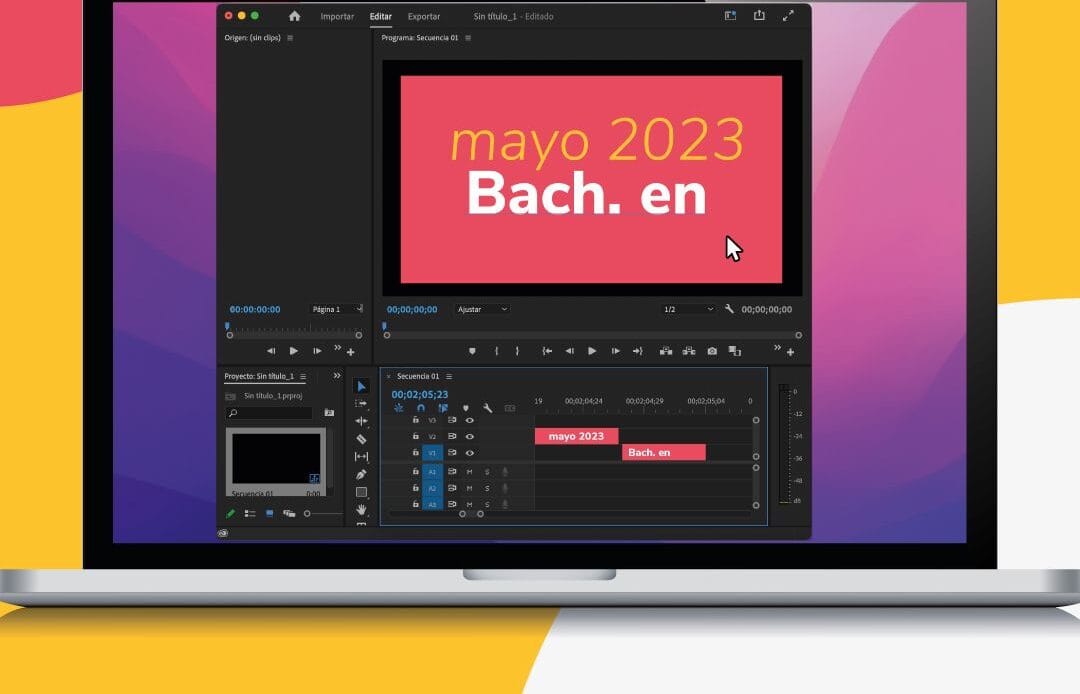Open the Página 1 dropdown in Source monitor
This screenshot has width=1080, height=694.
[x=335, y=309]
